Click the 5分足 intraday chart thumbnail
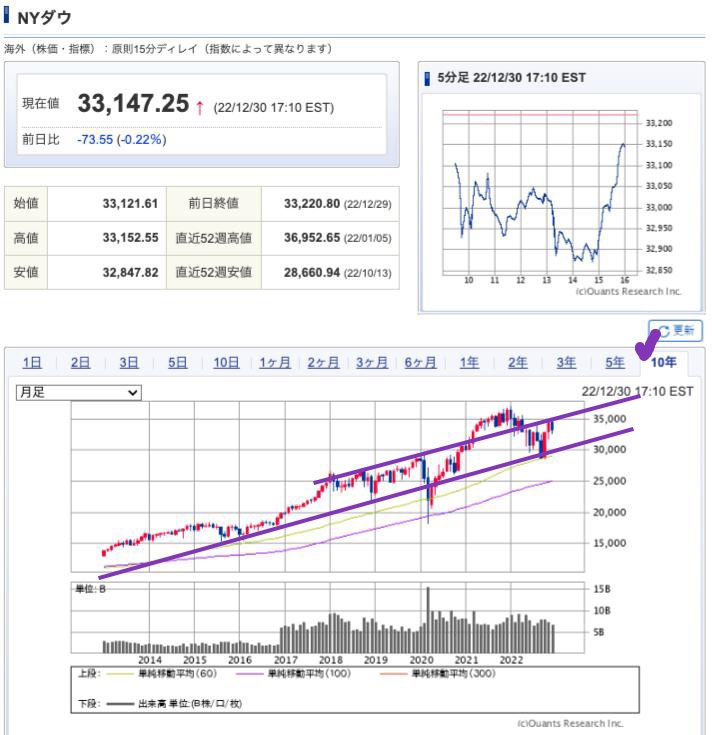The width and height of the screenshot is (712, 735). 561,202
